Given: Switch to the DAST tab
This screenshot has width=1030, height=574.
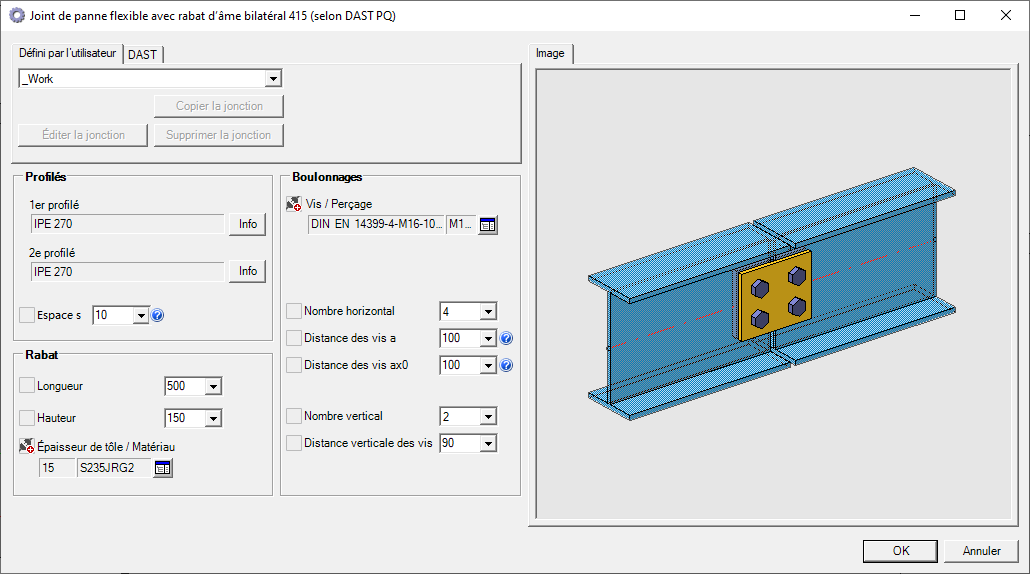Looking at the screenshot, I should click(x=143, y=54).
